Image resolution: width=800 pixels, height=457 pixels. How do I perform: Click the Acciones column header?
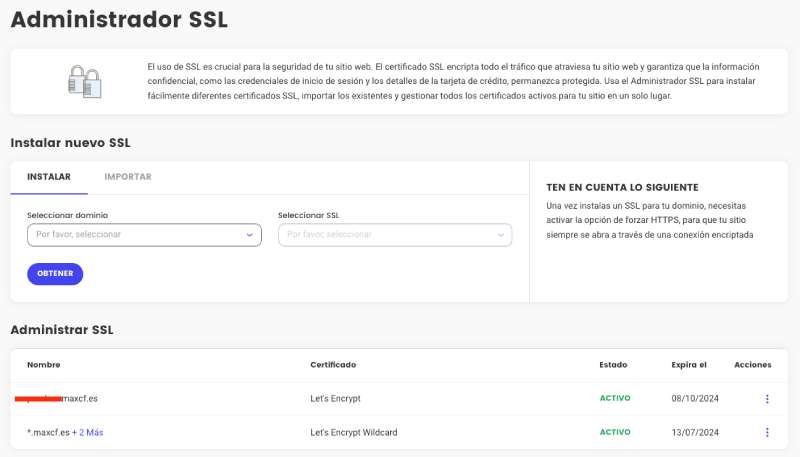coord(752,365)
